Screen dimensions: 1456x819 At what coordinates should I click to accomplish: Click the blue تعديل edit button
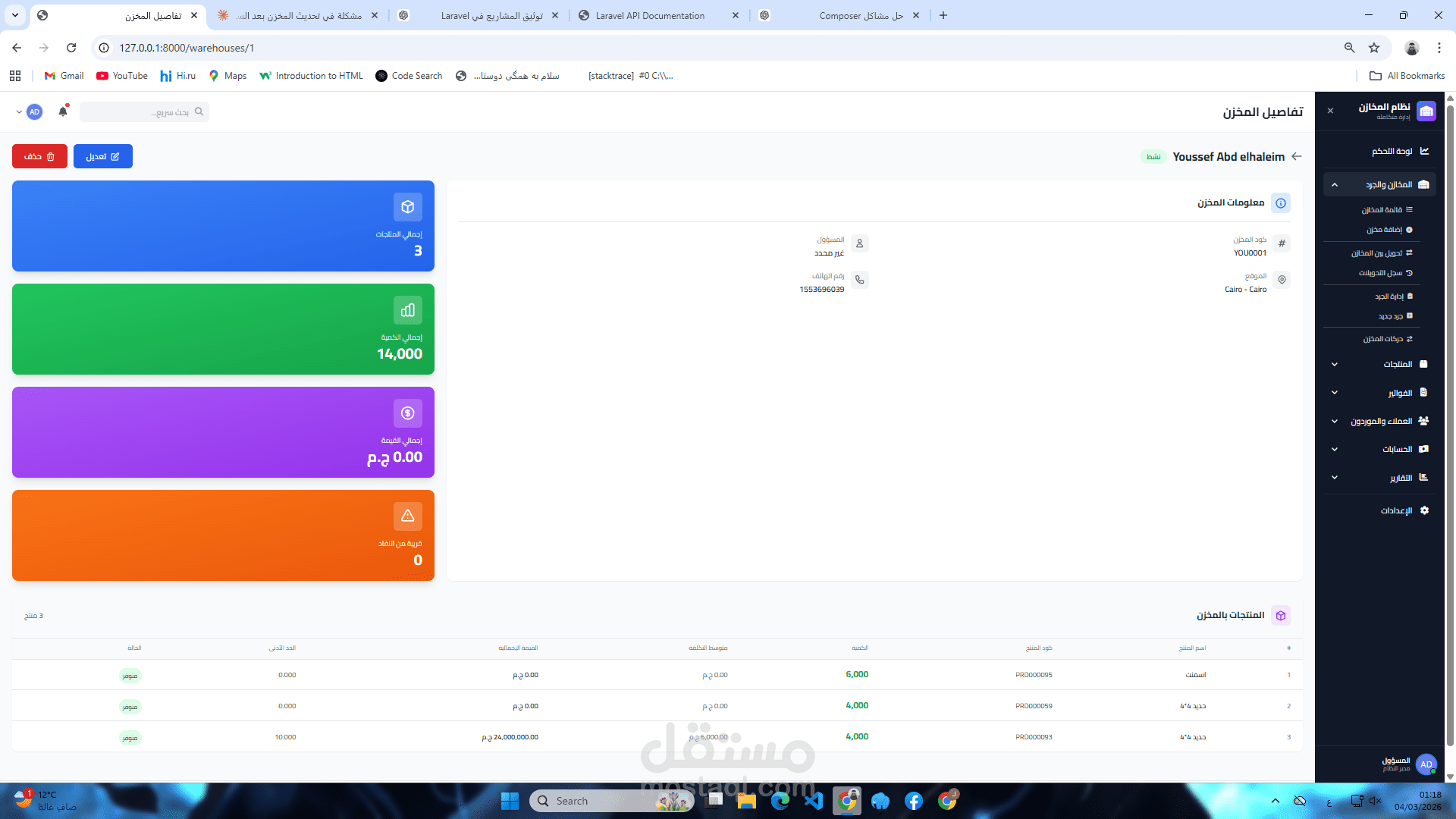click(x=103, y=156)
